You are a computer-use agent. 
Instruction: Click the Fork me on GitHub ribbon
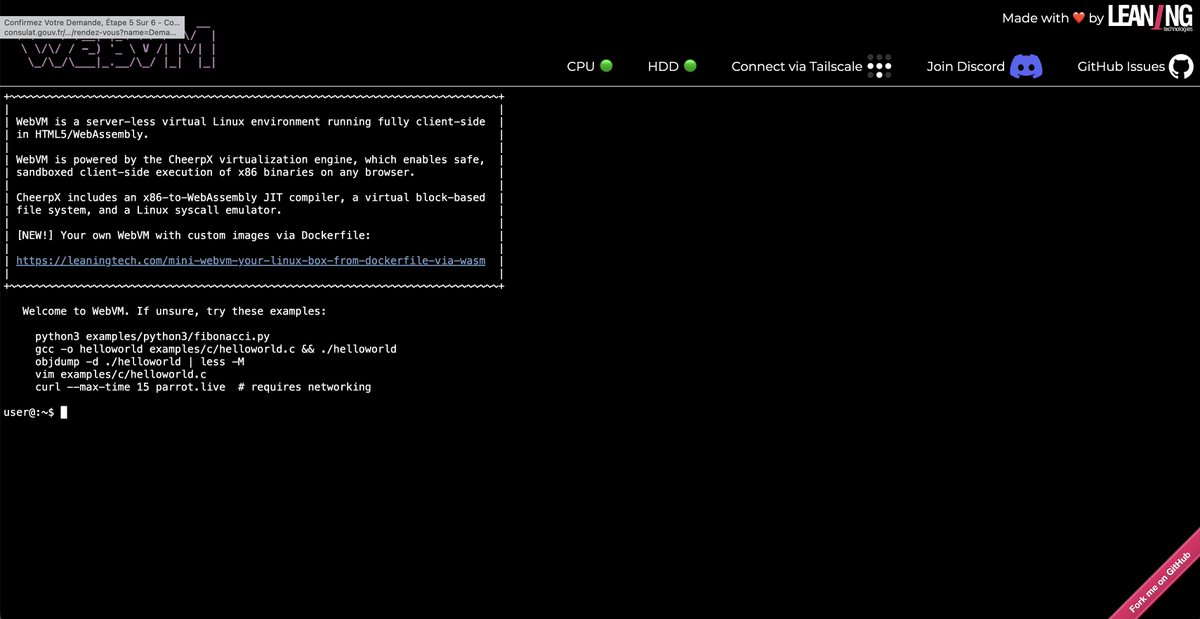pos(1160,580)
